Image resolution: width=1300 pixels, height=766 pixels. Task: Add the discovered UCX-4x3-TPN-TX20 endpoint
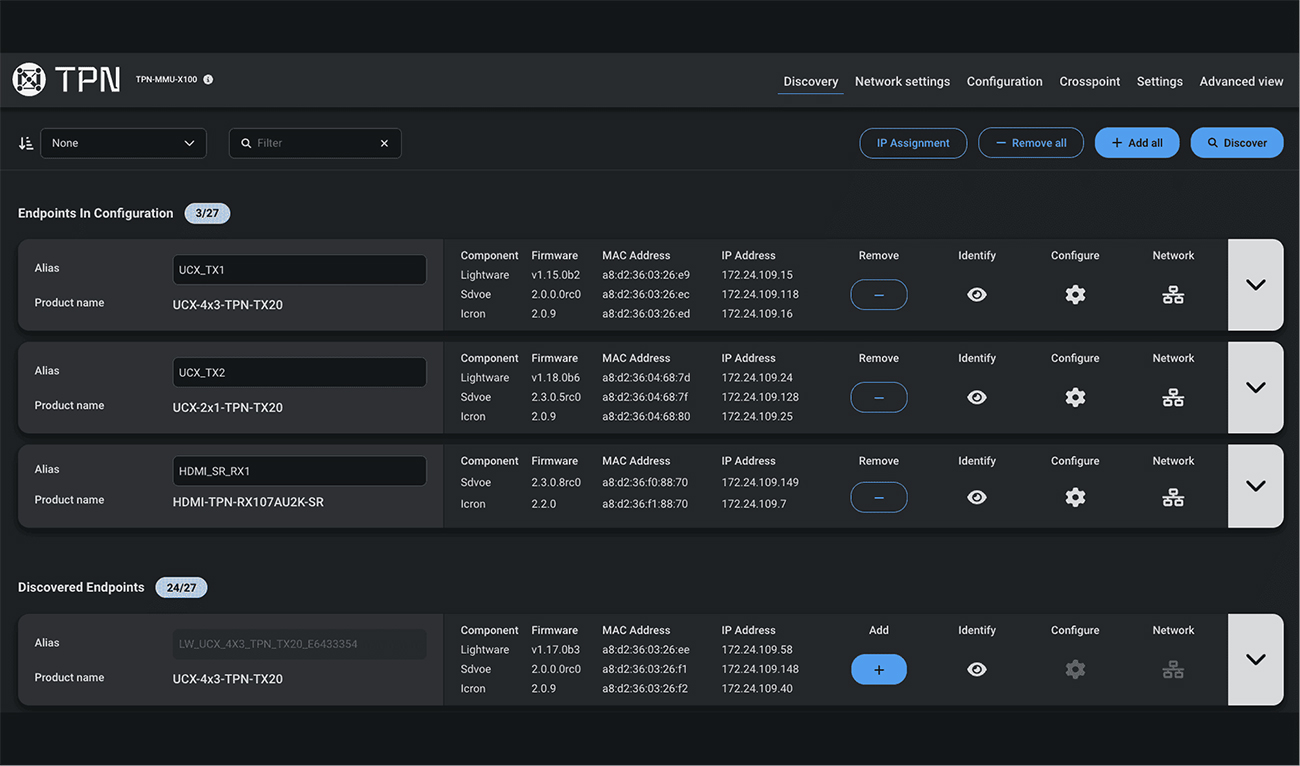879,670
